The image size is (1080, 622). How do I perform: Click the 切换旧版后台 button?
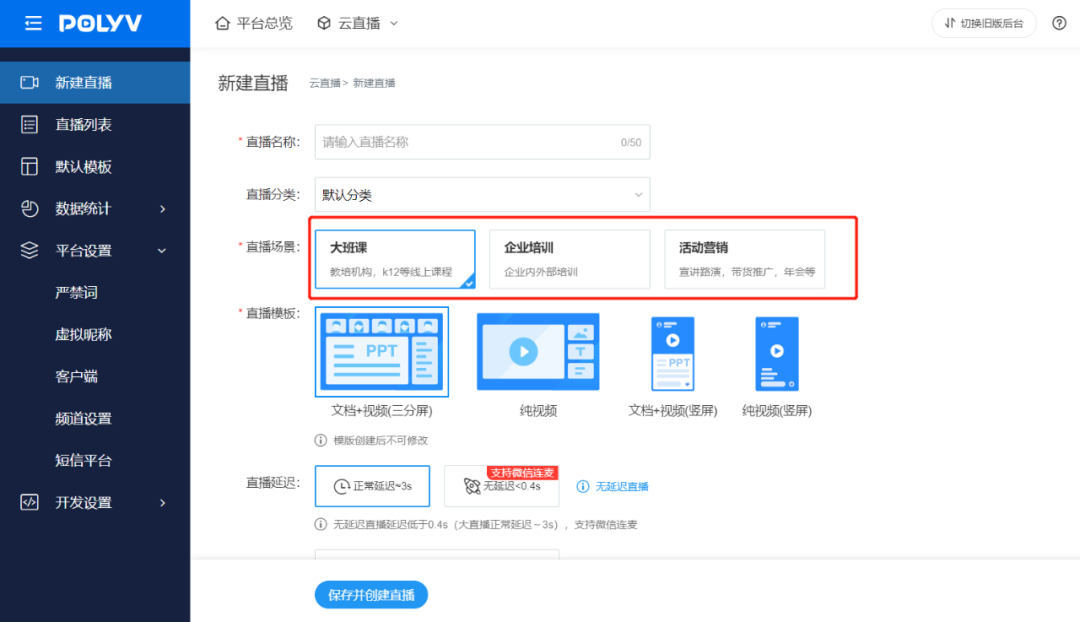[983, 23]
